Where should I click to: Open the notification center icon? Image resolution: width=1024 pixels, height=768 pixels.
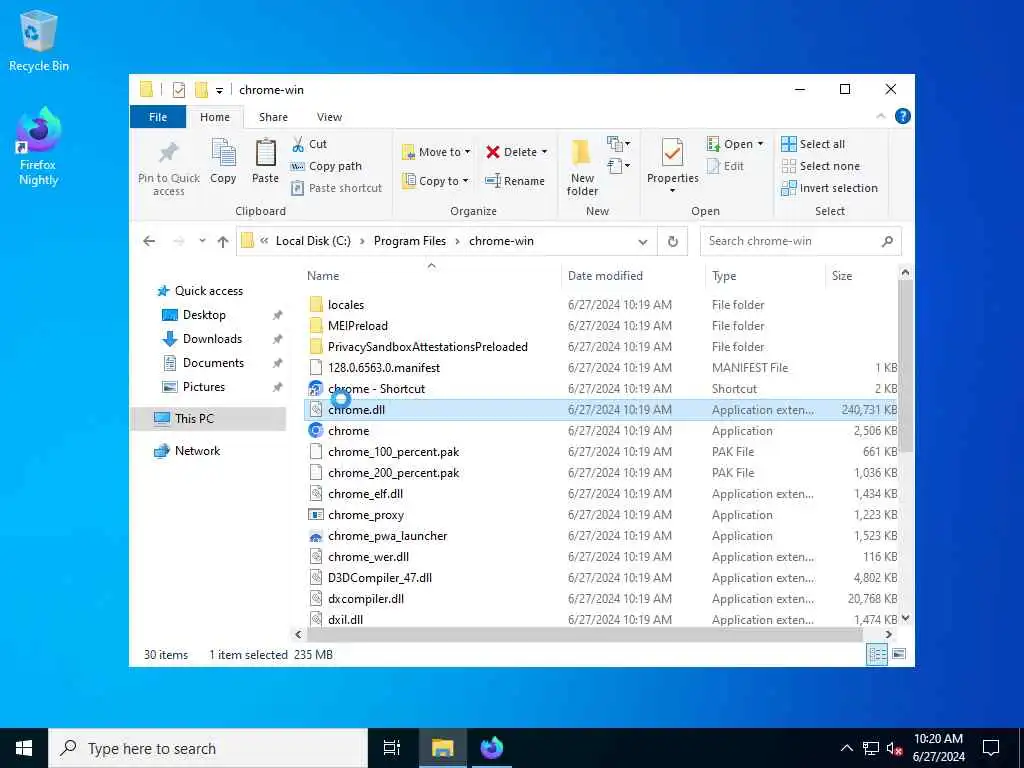click(991, 748)
